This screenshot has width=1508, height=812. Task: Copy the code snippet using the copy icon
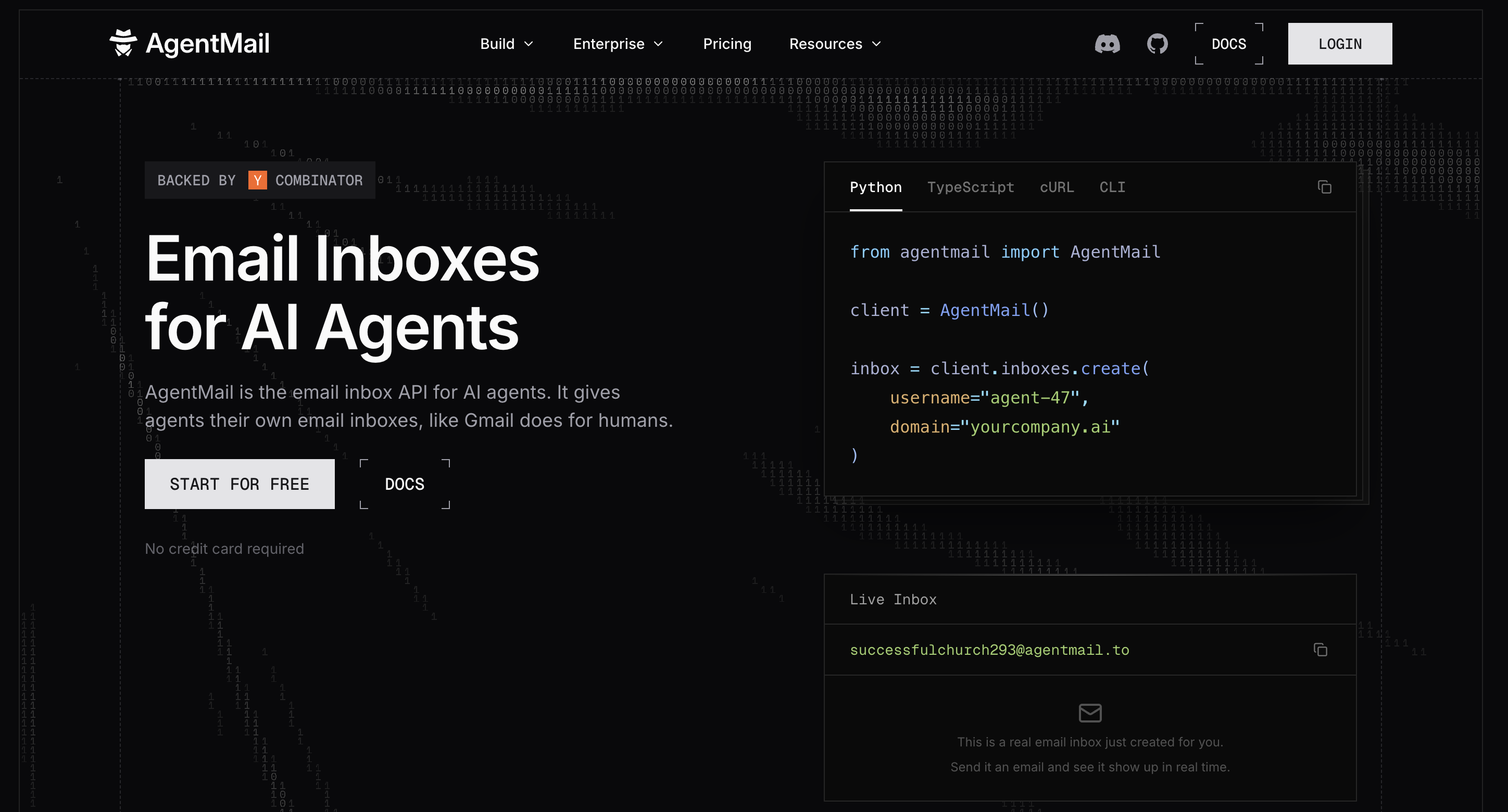pyautogui.click(x=1325, y=187)
